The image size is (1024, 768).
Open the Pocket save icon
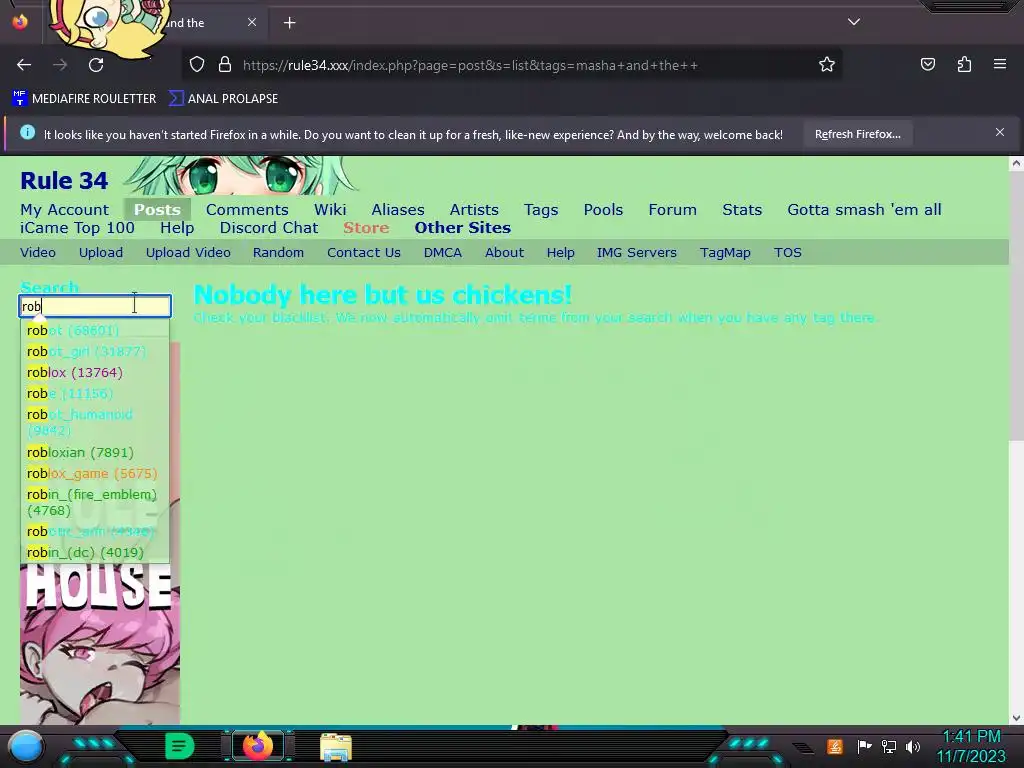click(927, 64)
